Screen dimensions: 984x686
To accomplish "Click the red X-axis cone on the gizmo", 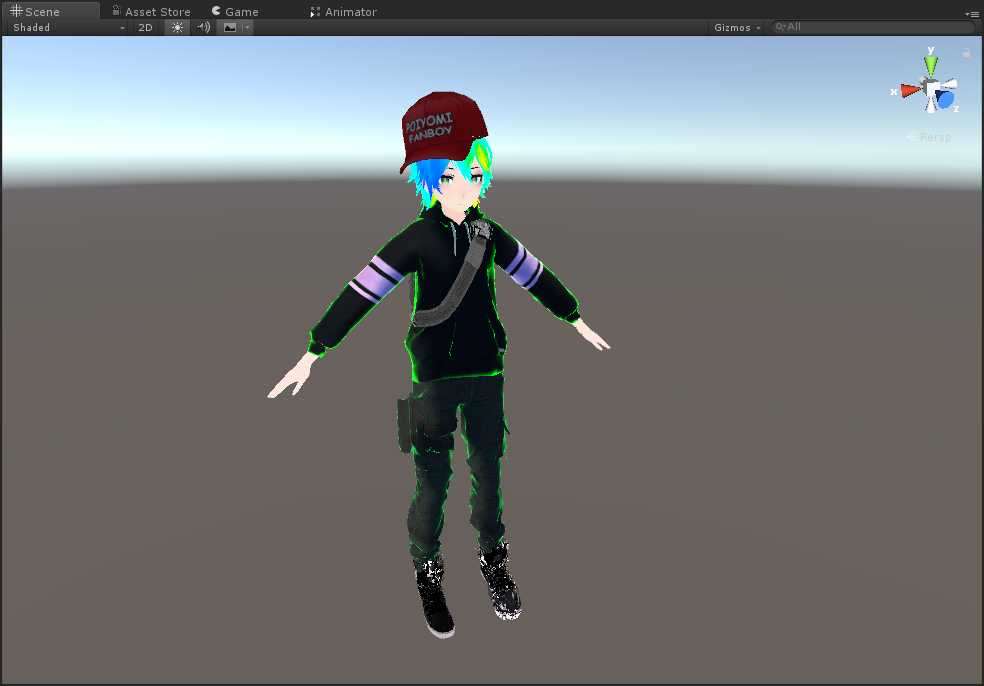I will click(x=910, y=90).
